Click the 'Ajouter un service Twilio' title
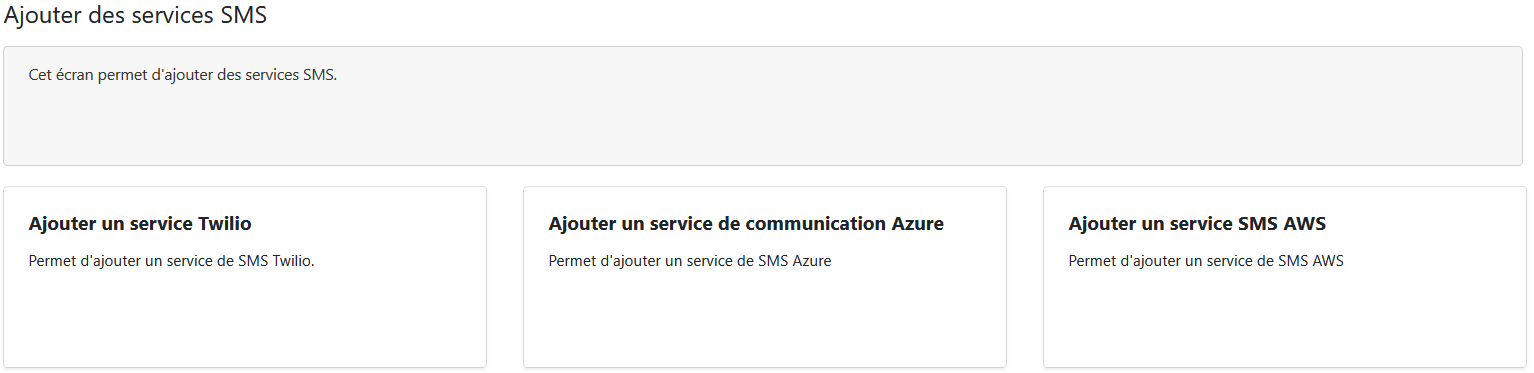This screenshot has width=1534, height=373. coord(140,224)
